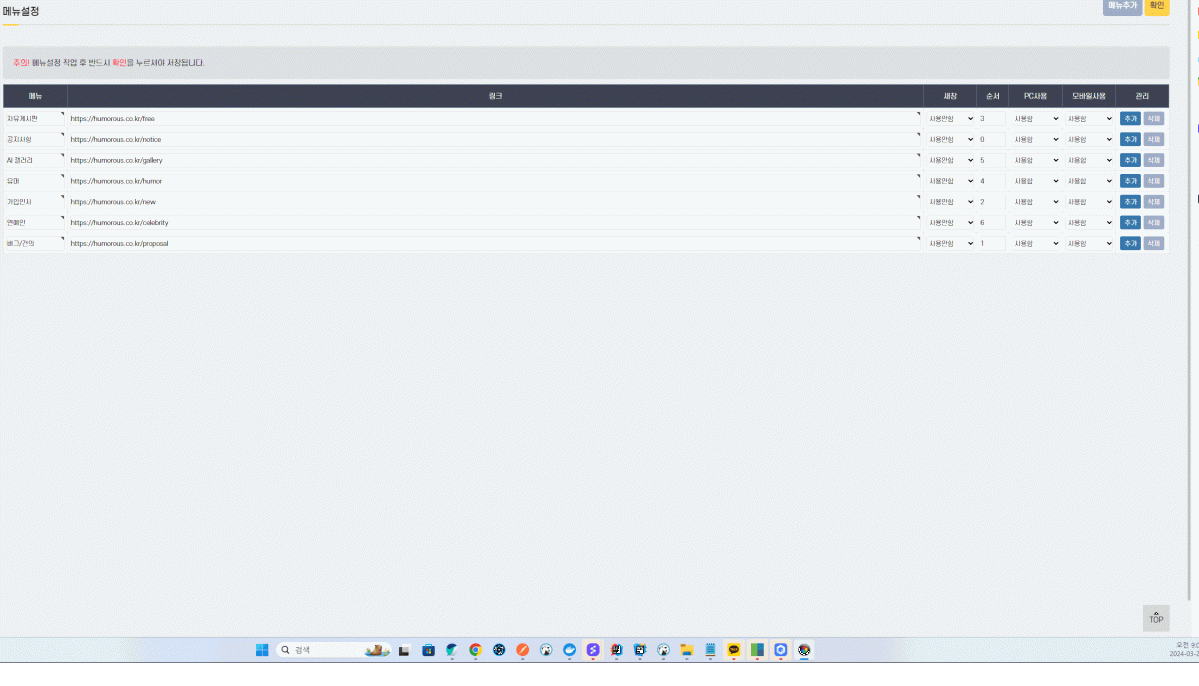Open the Docker whale taskbar icon
The image size is (1199, 686).
[x=569, y=650]
